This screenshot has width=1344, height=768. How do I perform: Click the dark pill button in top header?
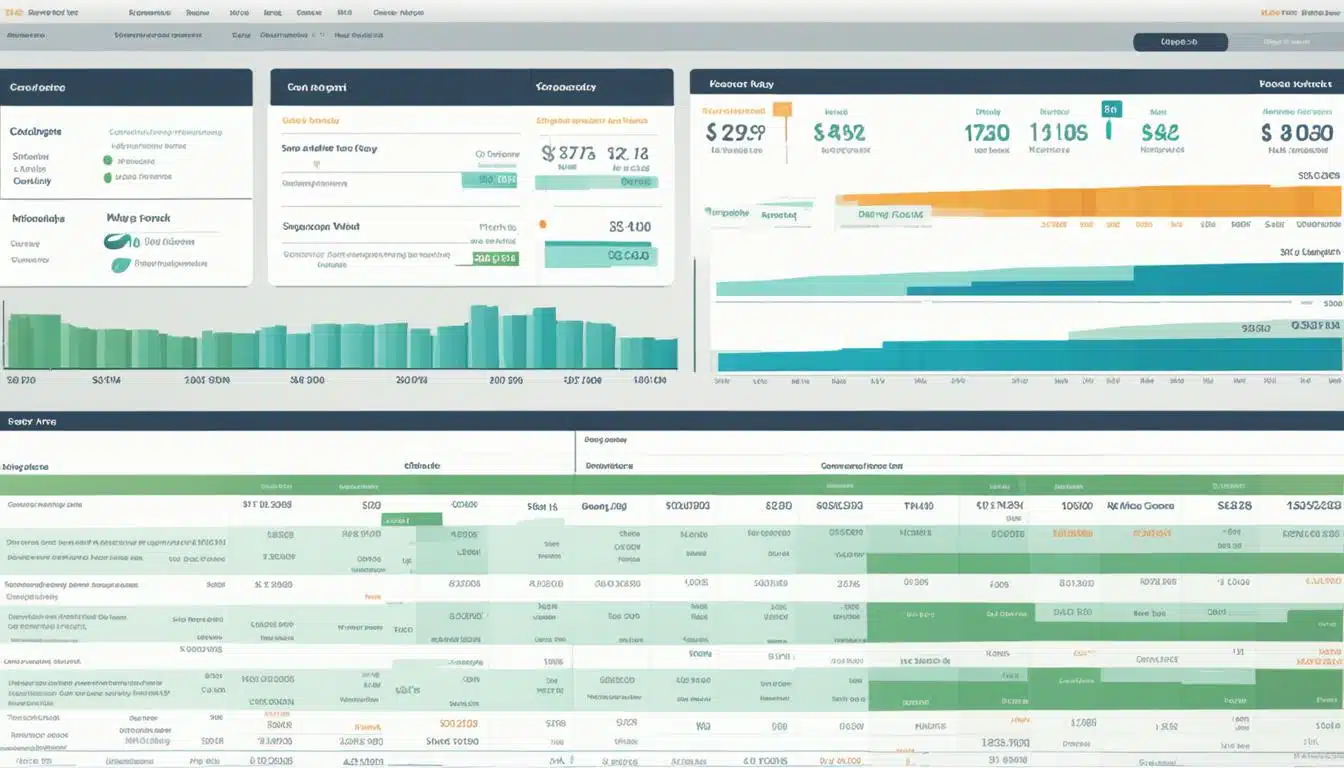click(1180, 42)
